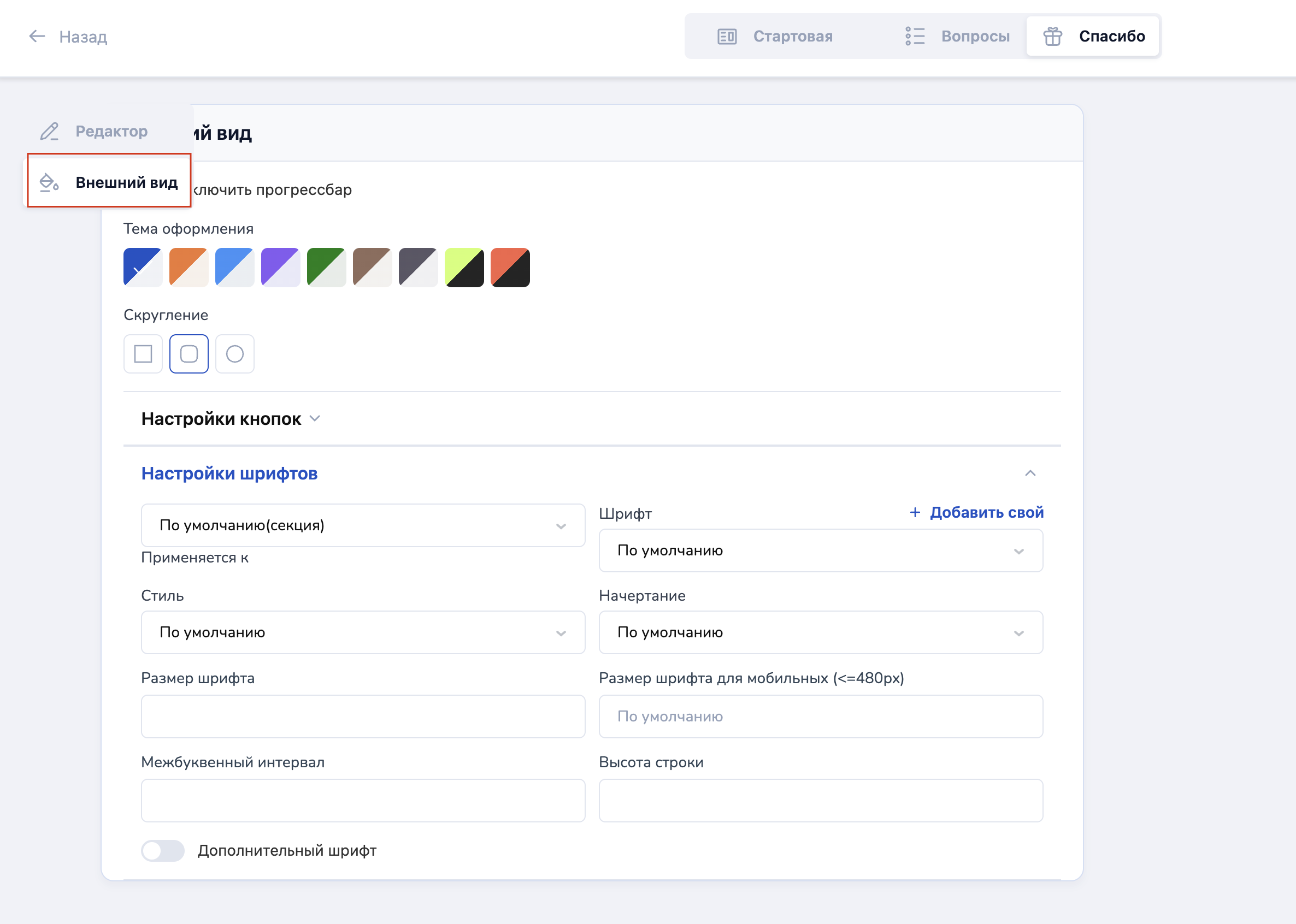Click the Добавить свой link

coord(986,512)
